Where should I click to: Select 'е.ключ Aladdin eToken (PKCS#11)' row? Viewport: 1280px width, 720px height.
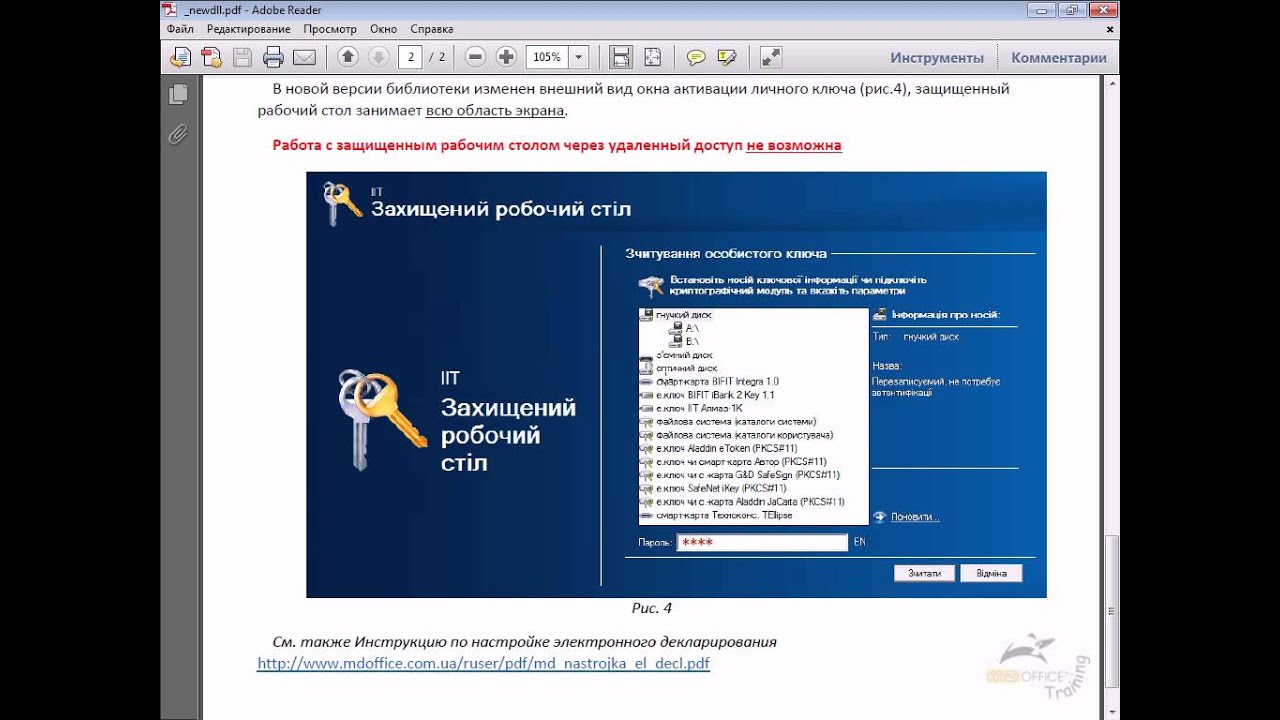[726, 448]
